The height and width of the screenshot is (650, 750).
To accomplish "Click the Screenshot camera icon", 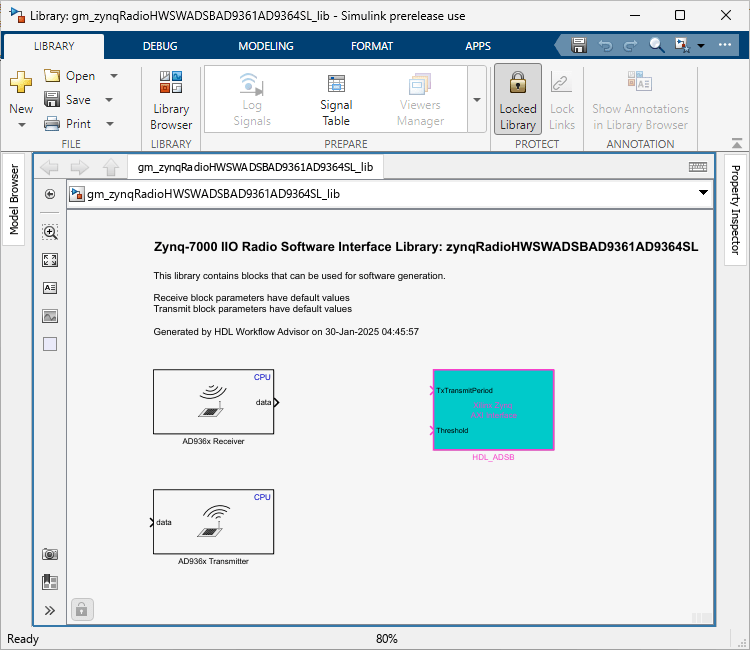I will coord(50,554).
